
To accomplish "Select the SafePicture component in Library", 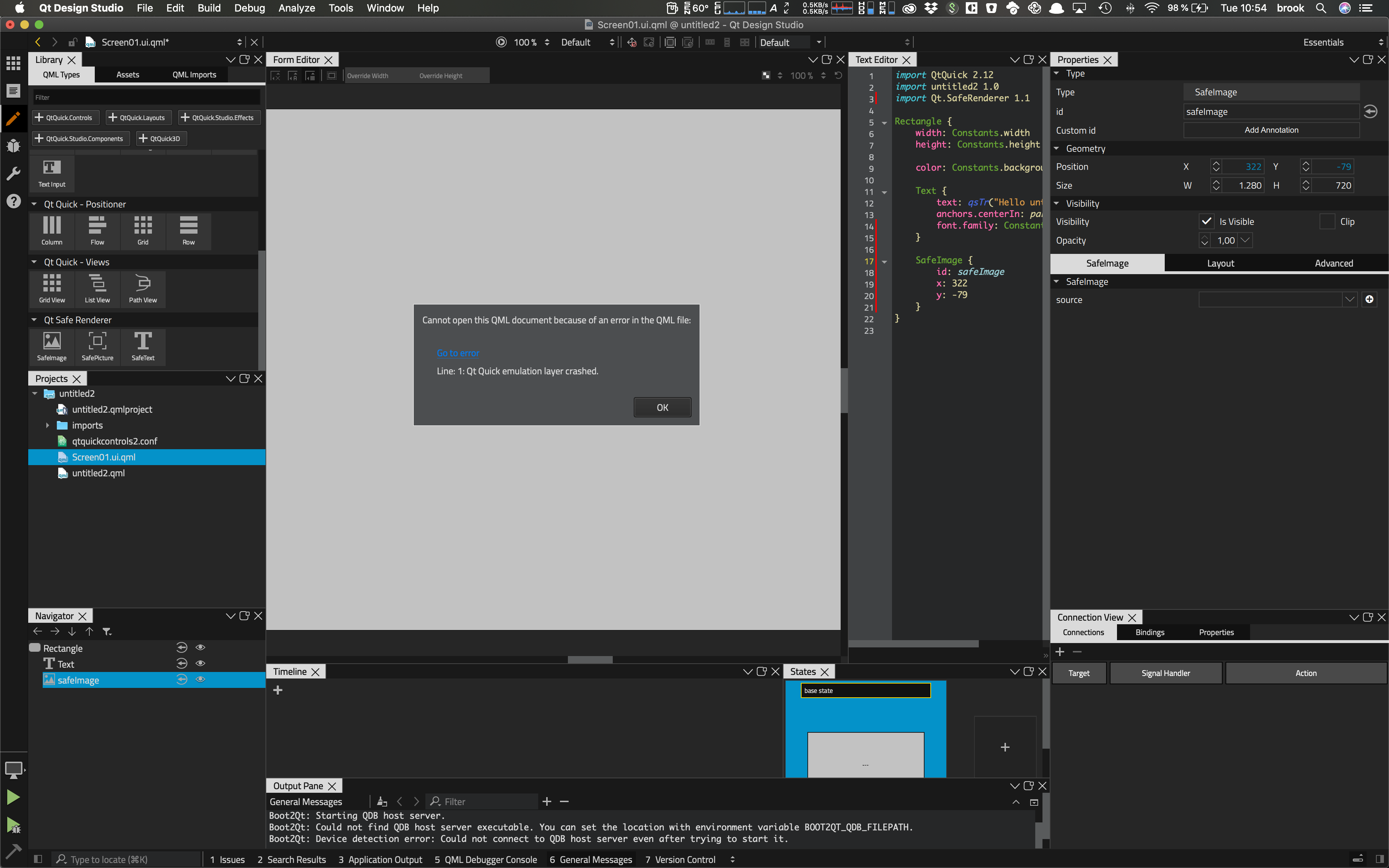I will (x=97, y=347).
